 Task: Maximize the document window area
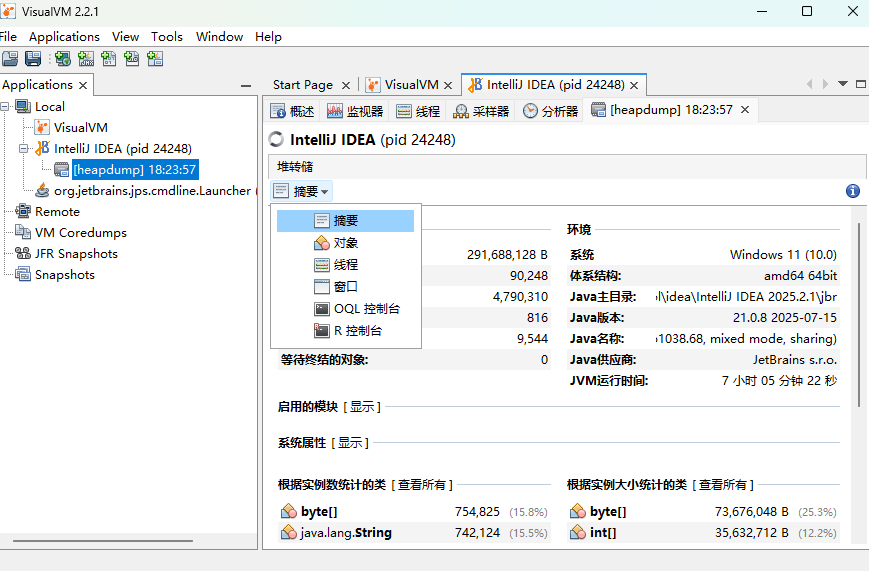click(x=861, y=84)
